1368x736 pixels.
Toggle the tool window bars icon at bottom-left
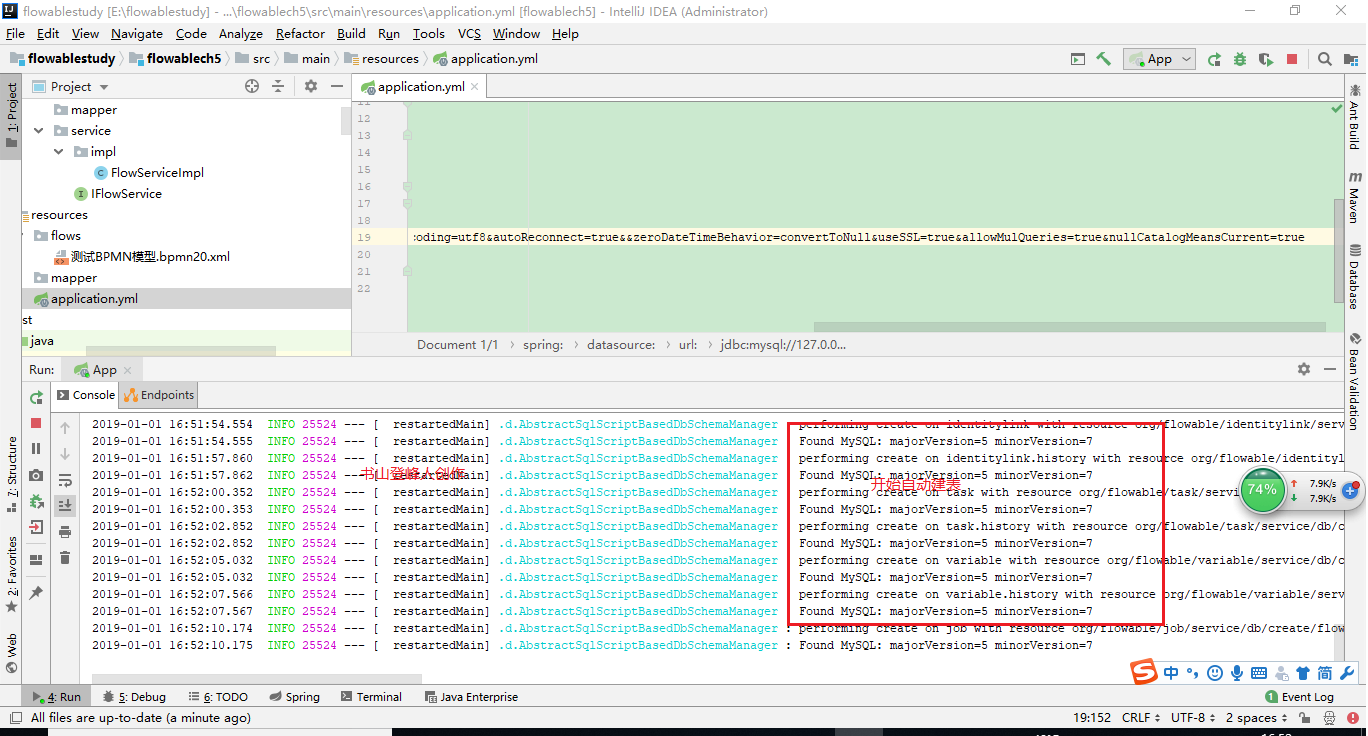pyautogui.click(x=14, y=718)
